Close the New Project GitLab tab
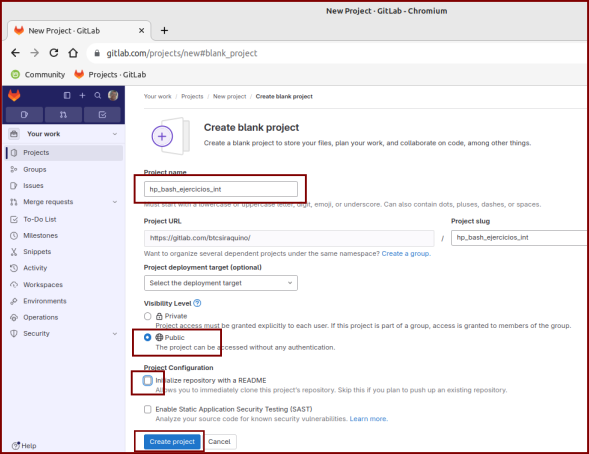The image size is (589, 454). (x=141, y=30)
